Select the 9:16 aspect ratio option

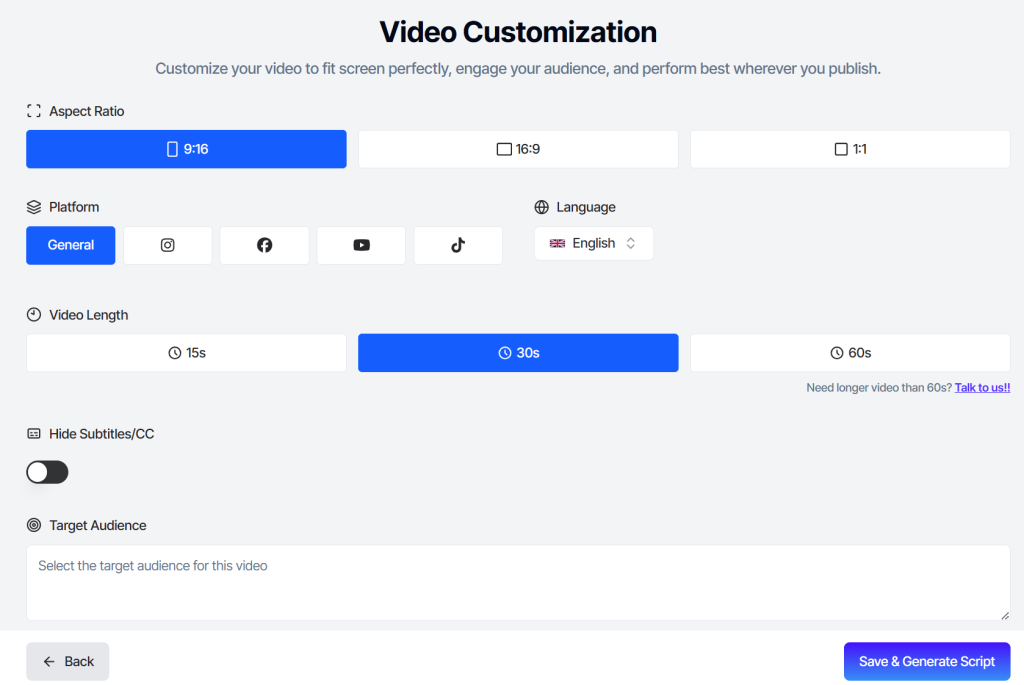tap(186, 148)
